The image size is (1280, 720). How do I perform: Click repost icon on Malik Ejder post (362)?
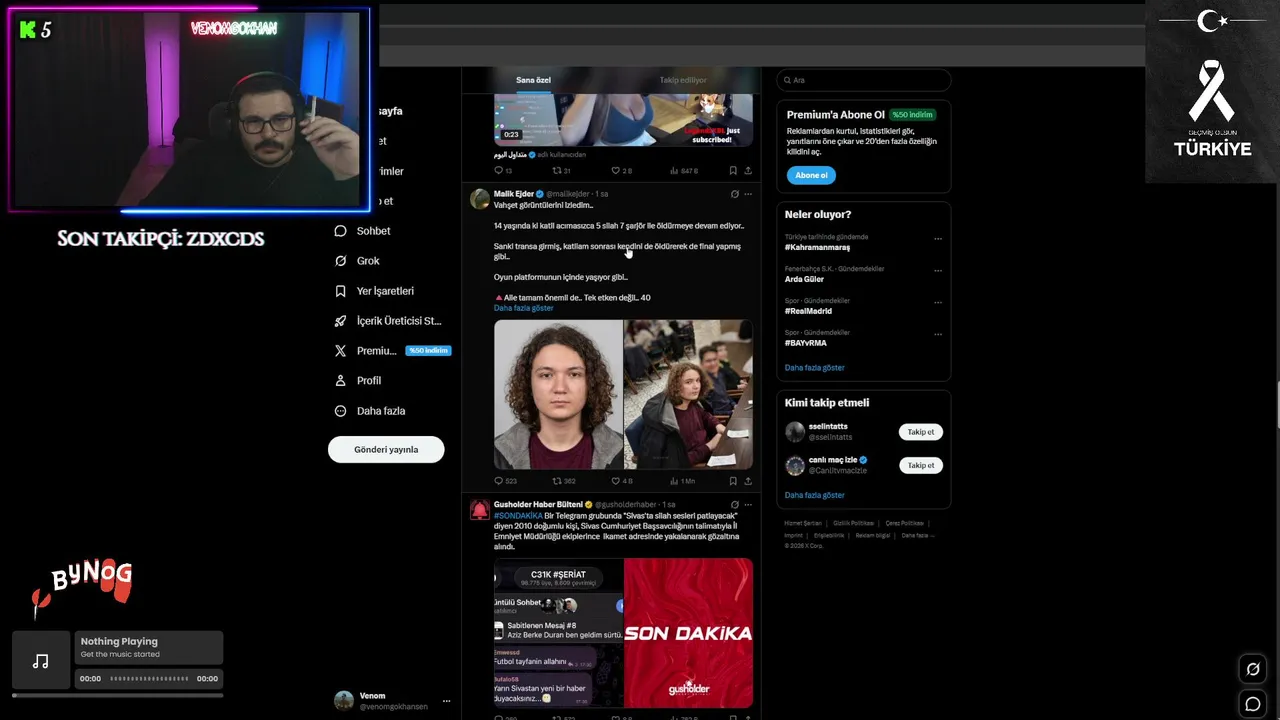pyautogui.click(x=557, y=481)
